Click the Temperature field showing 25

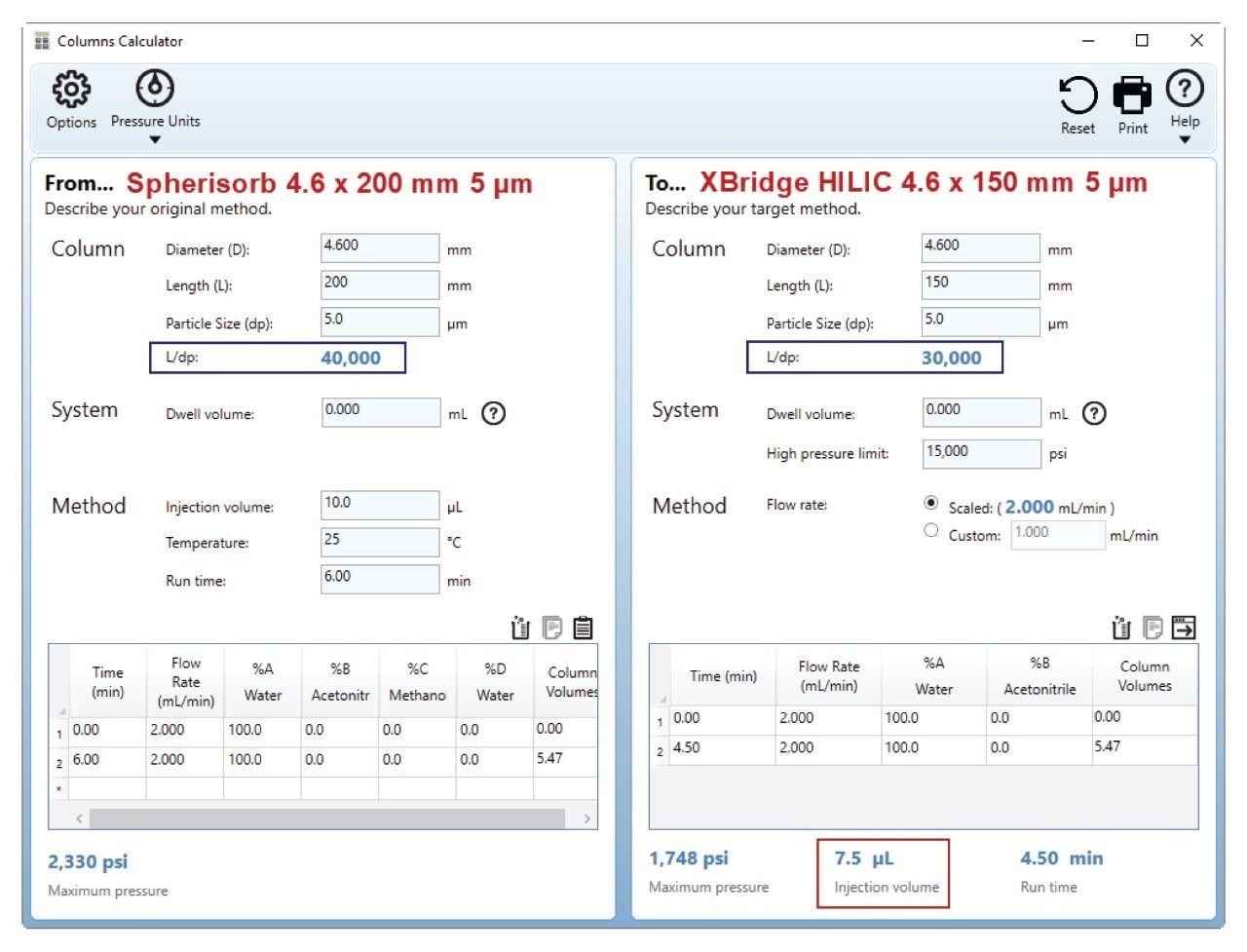coord(380,542)
